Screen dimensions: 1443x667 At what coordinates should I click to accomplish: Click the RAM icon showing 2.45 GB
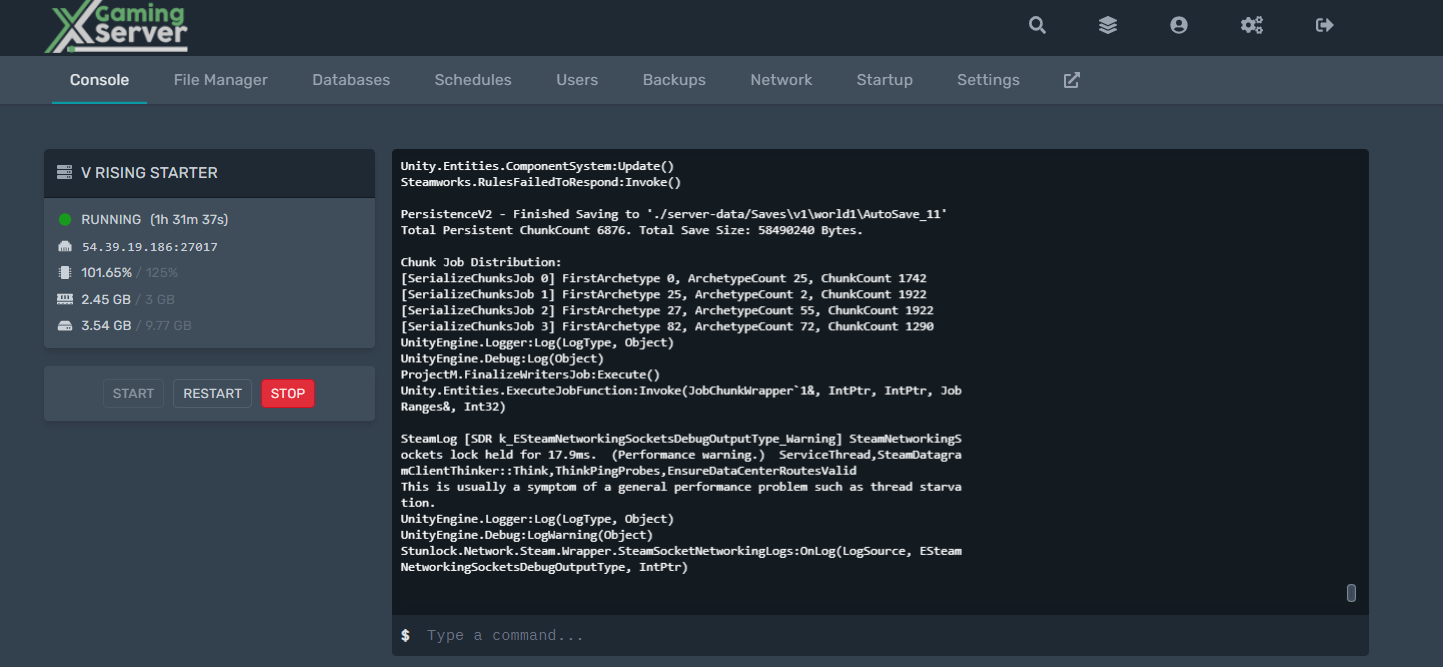click(x=65, y=298)
